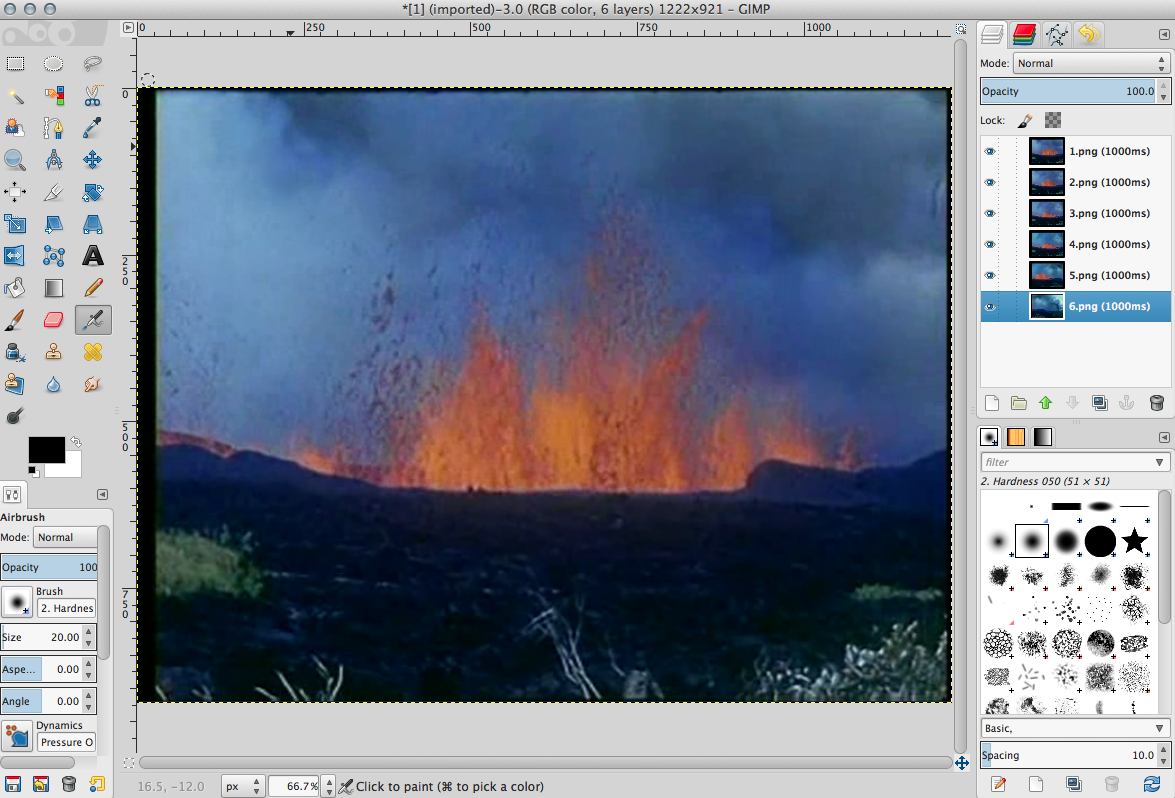Open the Basic brush tag dropdown

click(x=1075, y=728)
